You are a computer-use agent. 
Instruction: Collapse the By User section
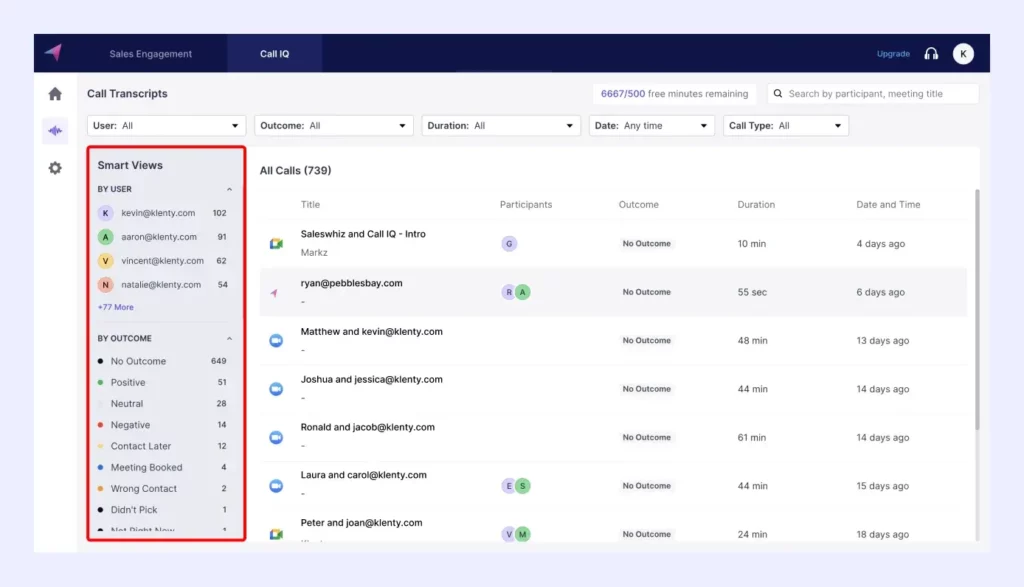(229, 189)
